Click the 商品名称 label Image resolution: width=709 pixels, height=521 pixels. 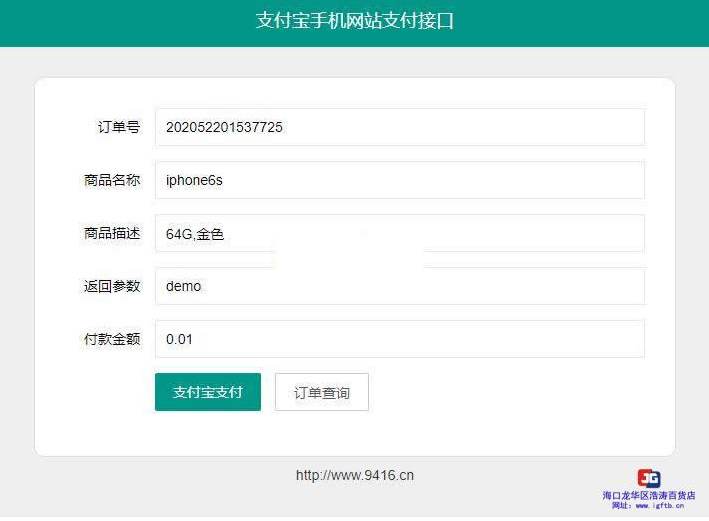coord(112,180)
